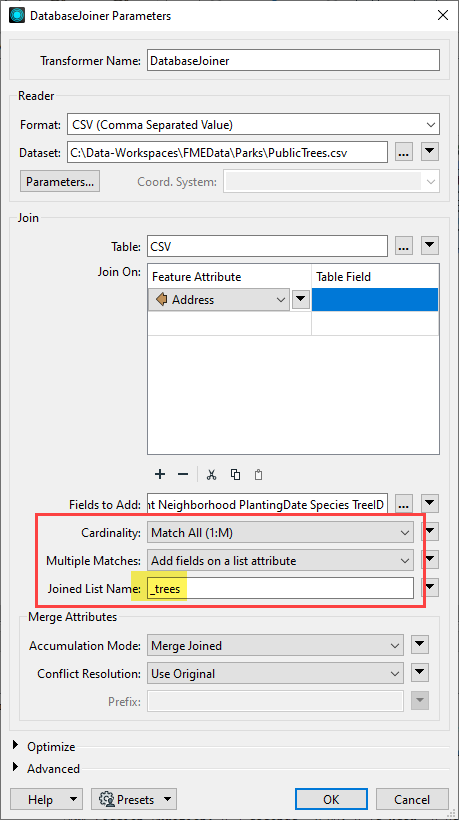The height and width of the screenshot is (820, 459).
Task: Click the Parameters... button
Action: pyautogui.click(x=60, y=182)
